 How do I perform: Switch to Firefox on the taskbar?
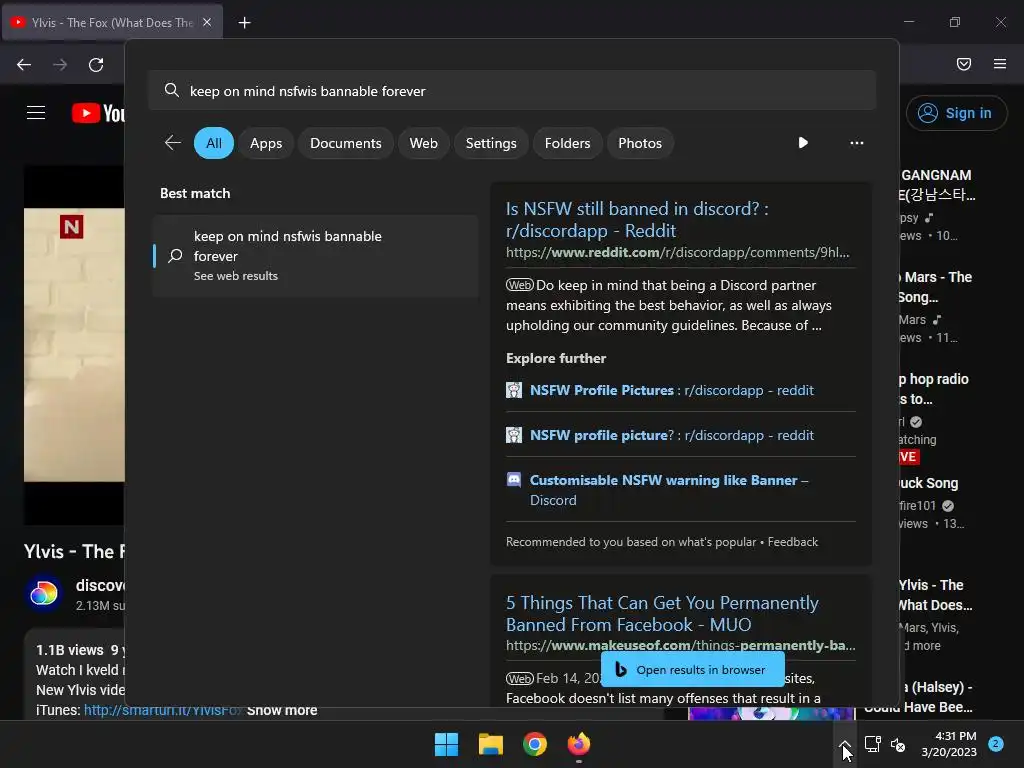tap(579, 744)
